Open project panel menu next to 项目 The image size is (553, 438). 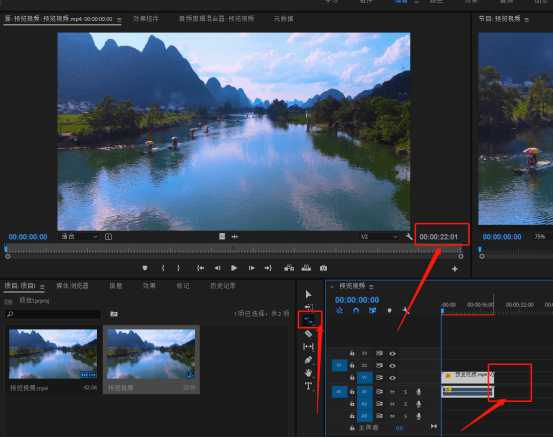coord(42,287)
